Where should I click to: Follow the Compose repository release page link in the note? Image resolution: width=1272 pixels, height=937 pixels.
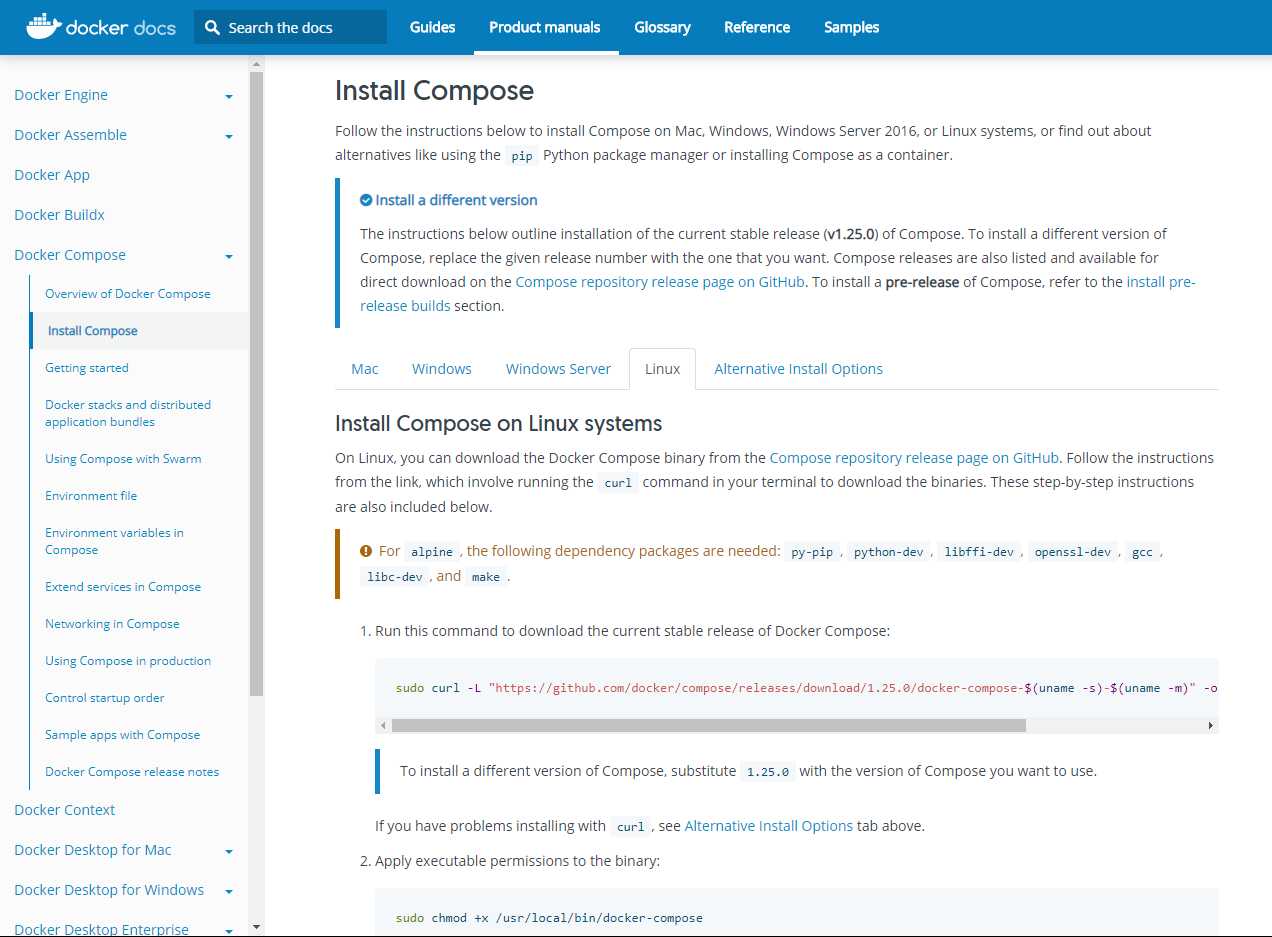pos(660,282)
